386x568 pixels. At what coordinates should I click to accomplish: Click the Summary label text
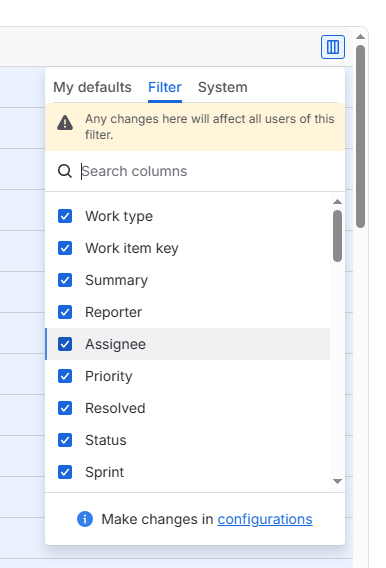[117, 280]
